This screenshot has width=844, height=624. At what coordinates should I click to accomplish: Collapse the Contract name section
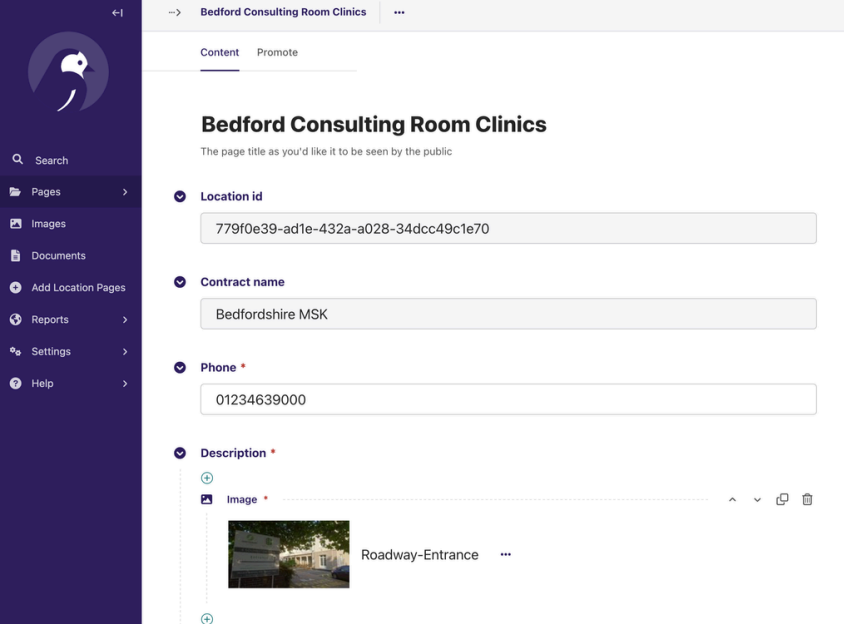point(180,282)
